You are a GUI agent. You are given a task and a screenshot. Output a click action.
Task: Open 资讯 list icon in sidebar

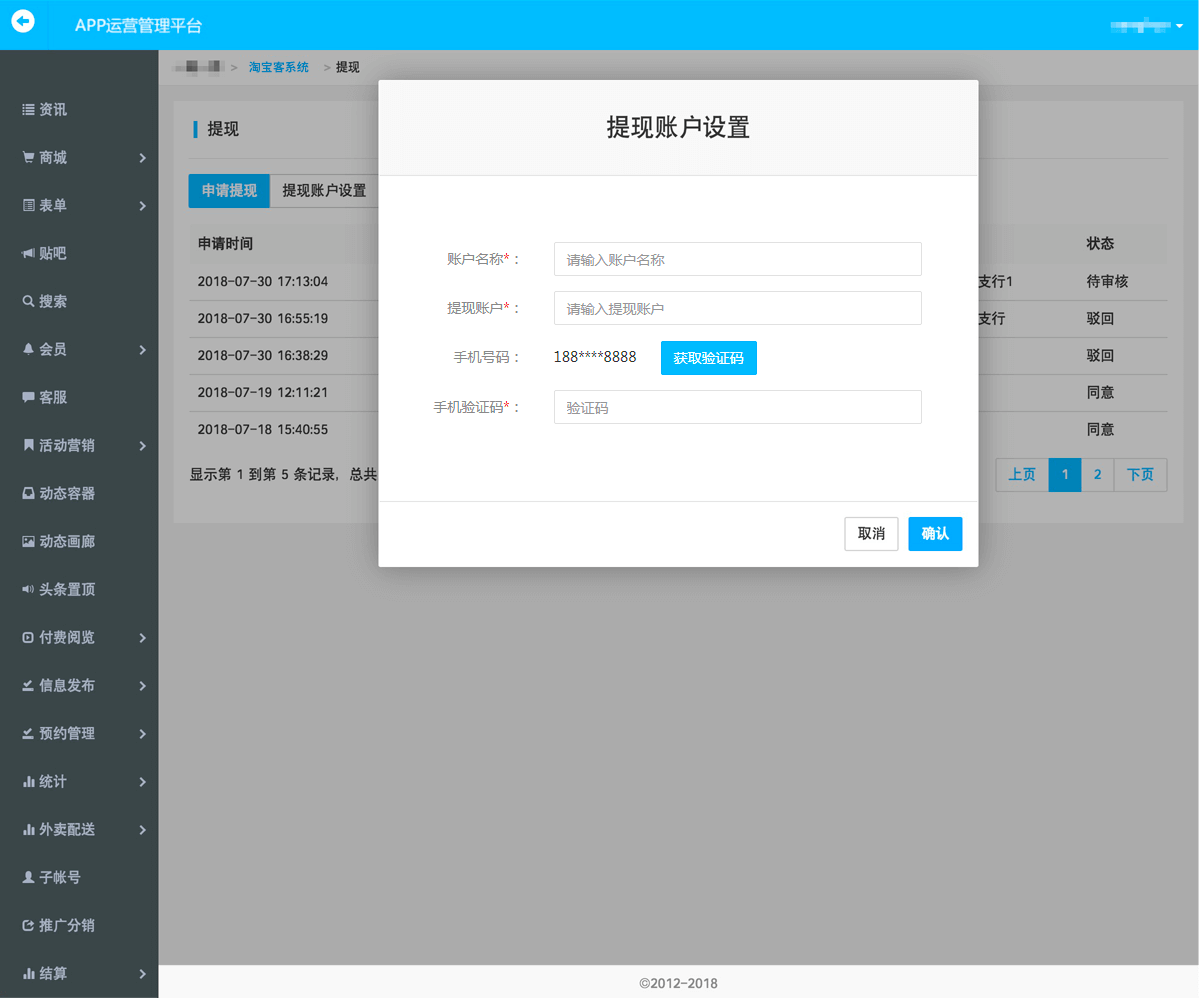28,110
